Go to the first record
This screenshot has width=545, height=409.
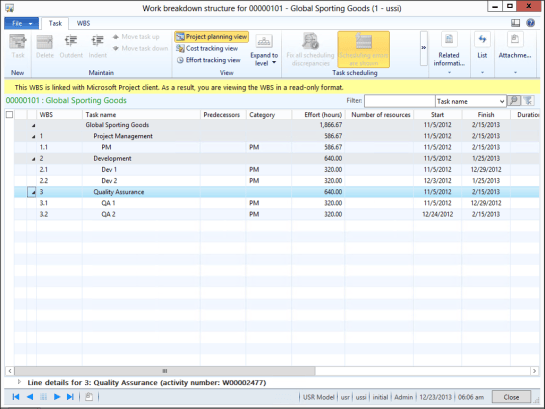(16, 396)
